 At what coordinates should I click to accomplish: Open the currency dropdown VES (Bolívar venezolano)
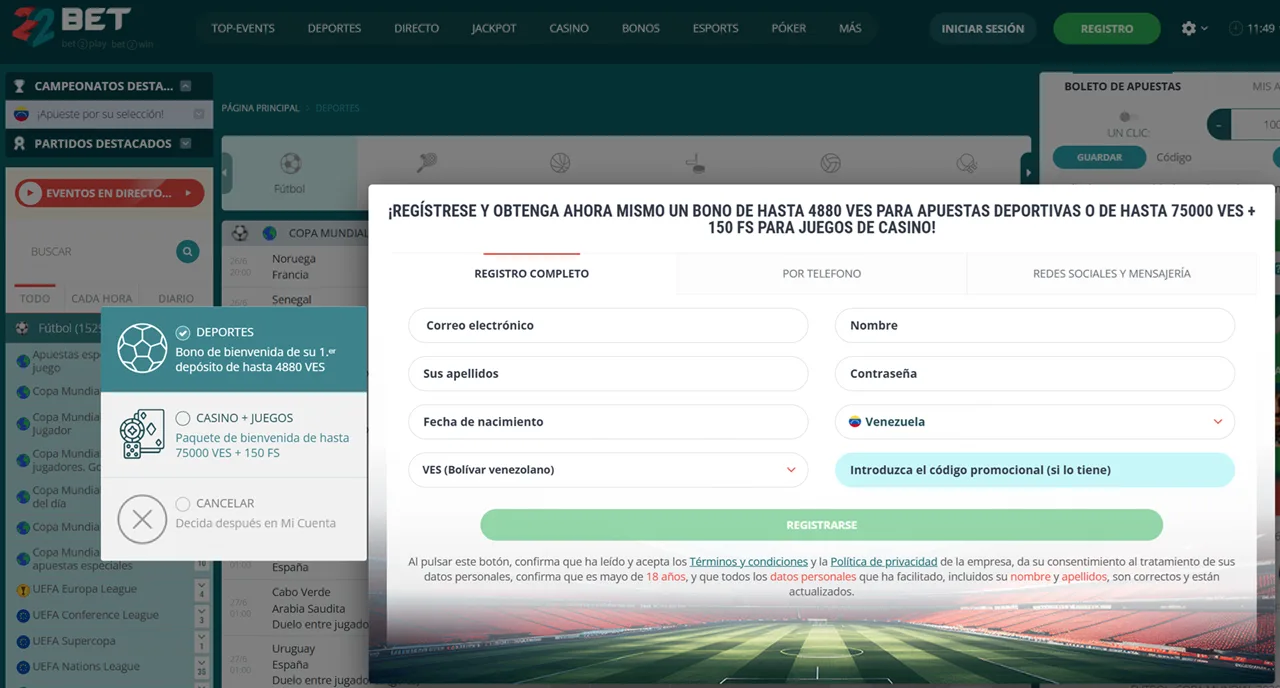tap(608, 470)
